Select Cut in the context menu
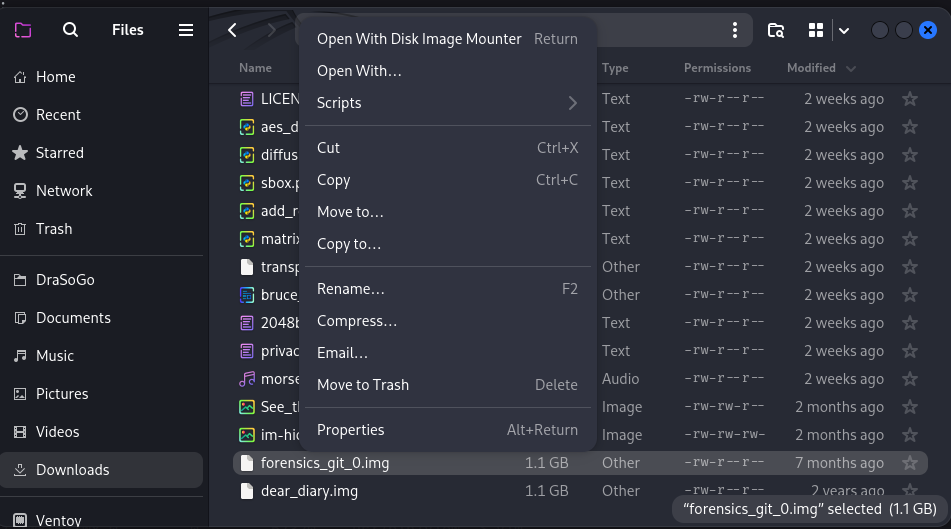 click(x=448, y=148)
